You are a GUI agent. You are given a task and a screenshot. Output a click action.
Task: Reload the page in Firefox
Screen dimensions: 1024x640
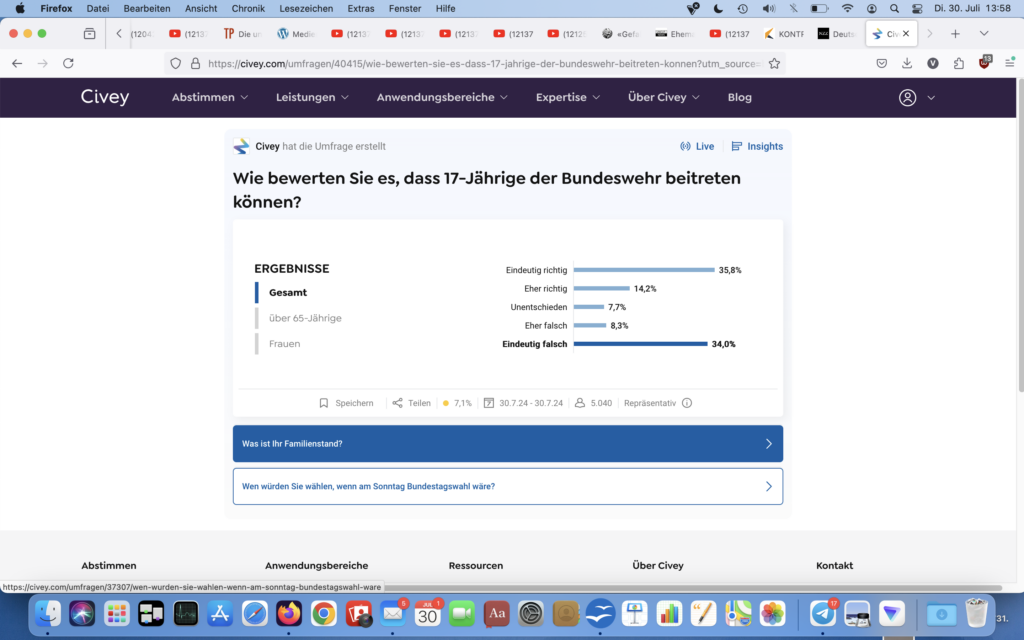pyautogui.click(x=68, y=63)
